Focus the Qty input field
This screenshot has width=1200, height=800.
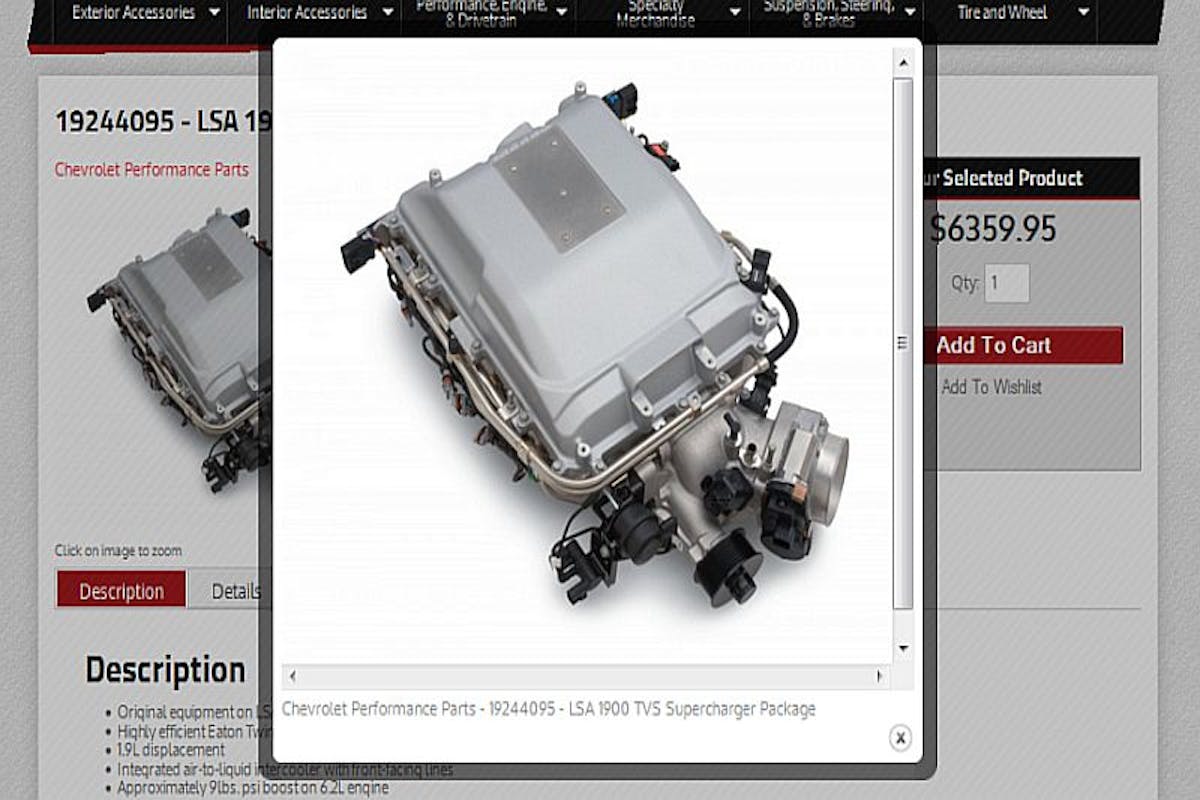point(1006,283)
